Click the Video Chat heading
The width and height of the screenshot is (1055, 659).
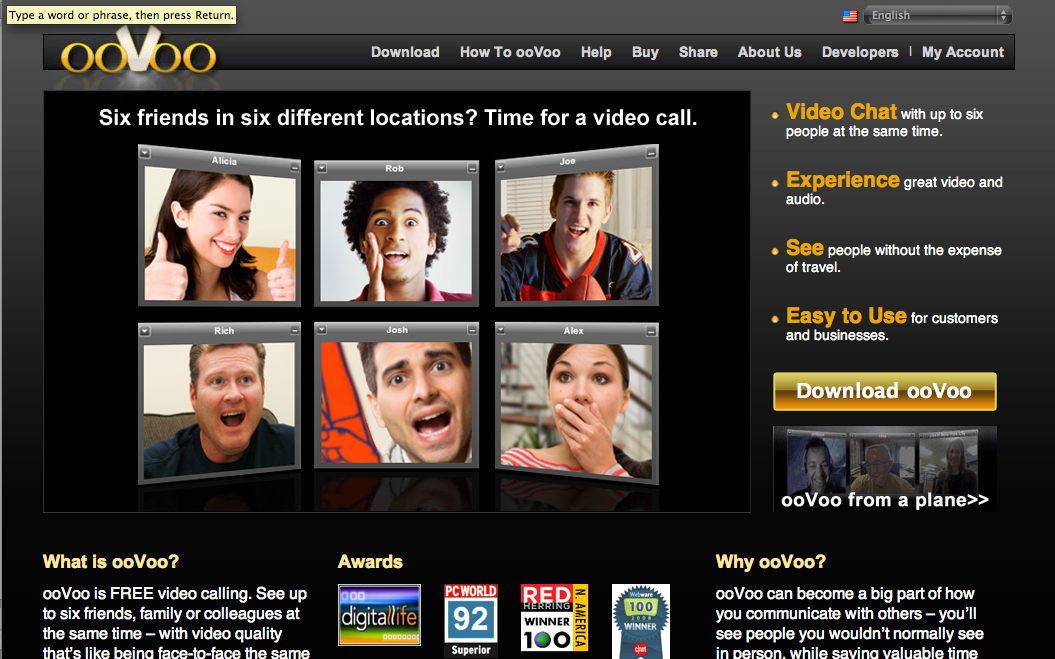point(841,111)
